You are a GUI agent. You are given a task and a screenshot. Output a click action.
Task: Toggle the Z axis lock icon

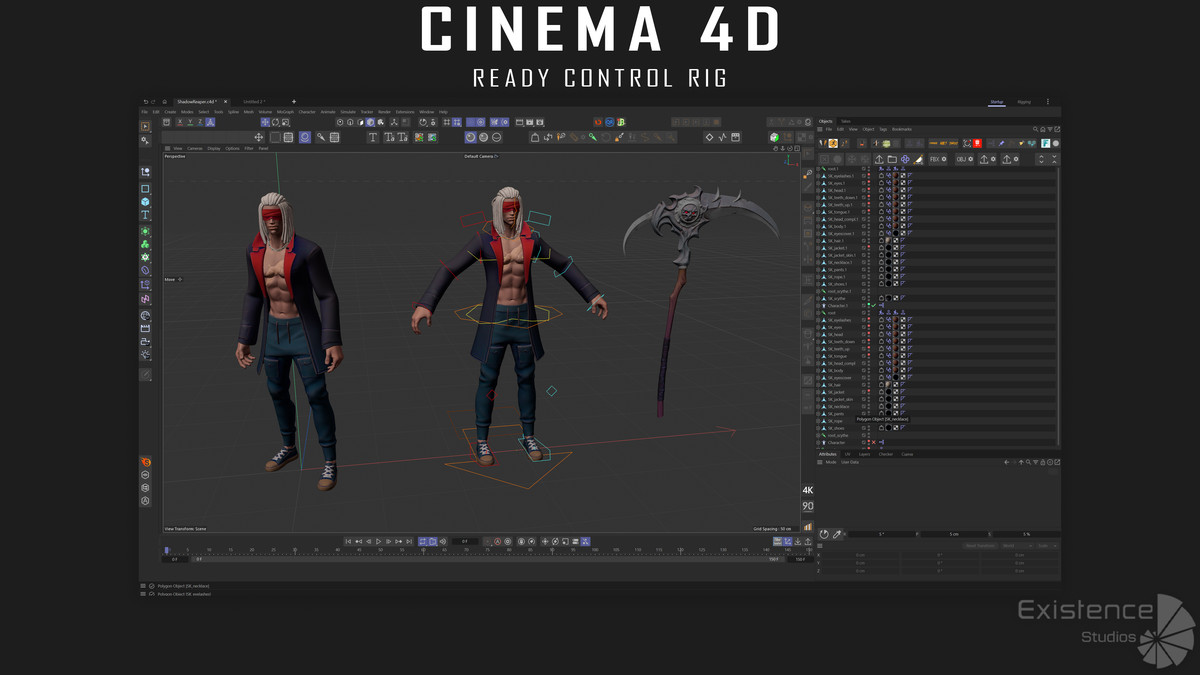click(200, 122)
